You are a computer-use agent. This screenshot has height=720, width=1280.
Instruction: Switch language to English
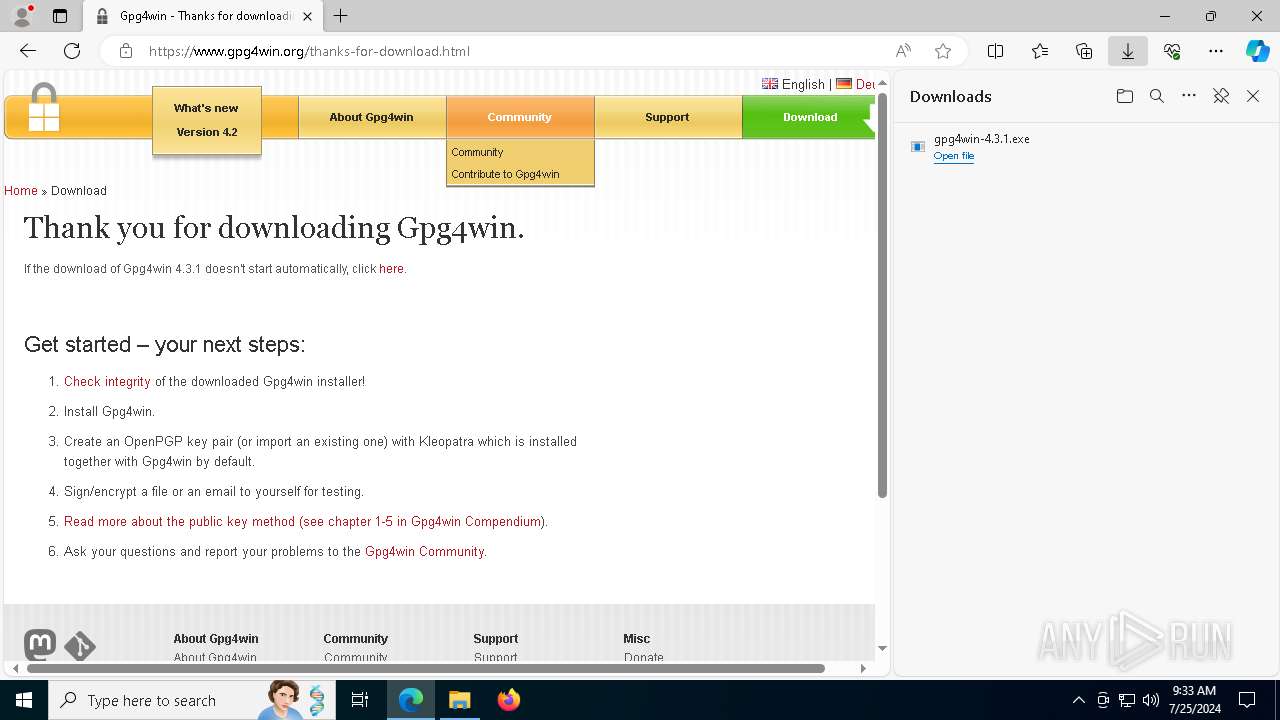(794, 84)
